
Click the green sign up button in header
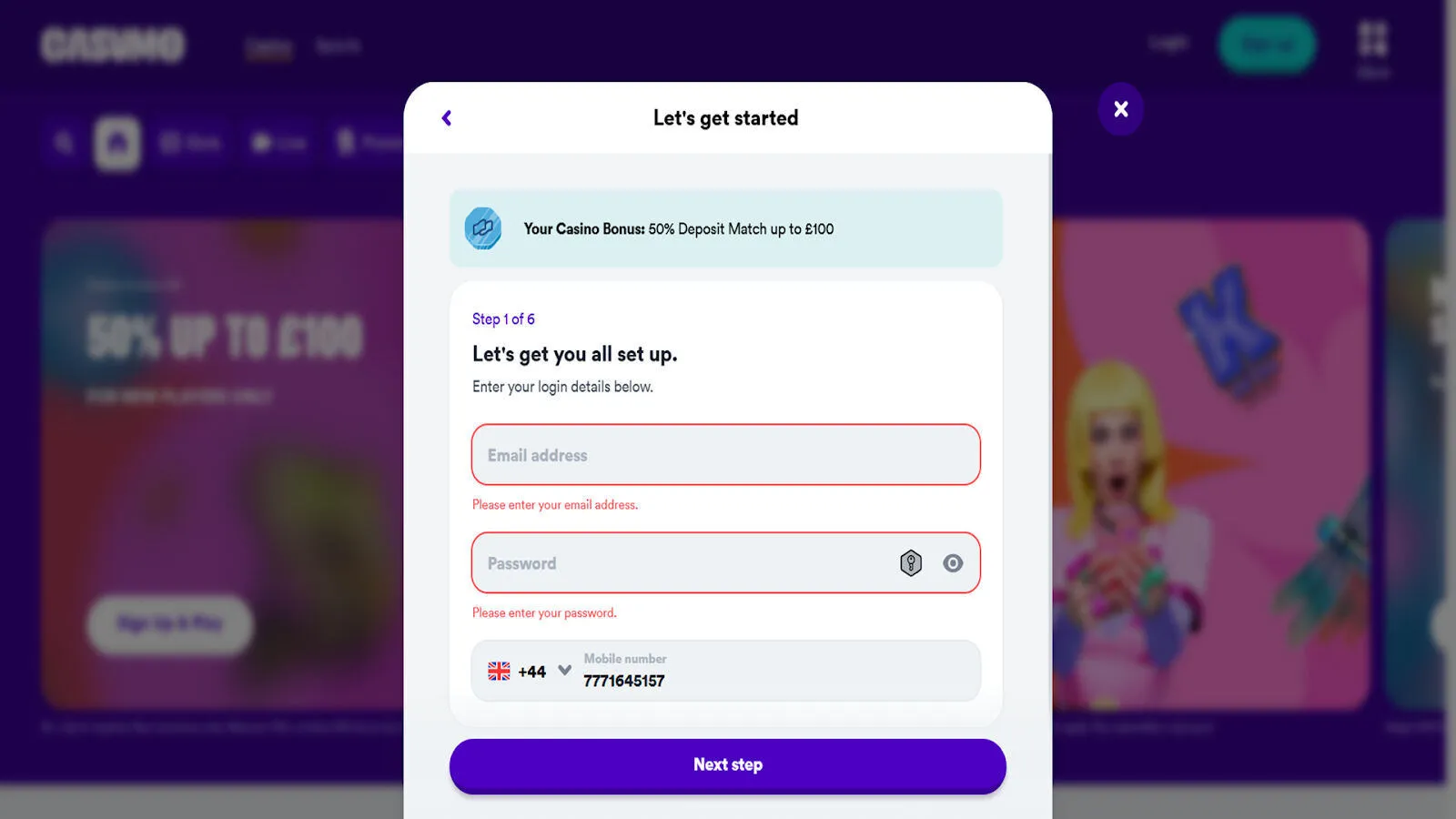[1268, 44]
